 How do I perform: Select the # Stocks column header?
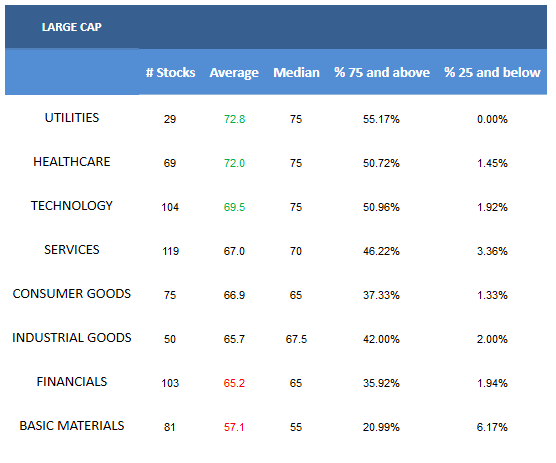point(170,72)
